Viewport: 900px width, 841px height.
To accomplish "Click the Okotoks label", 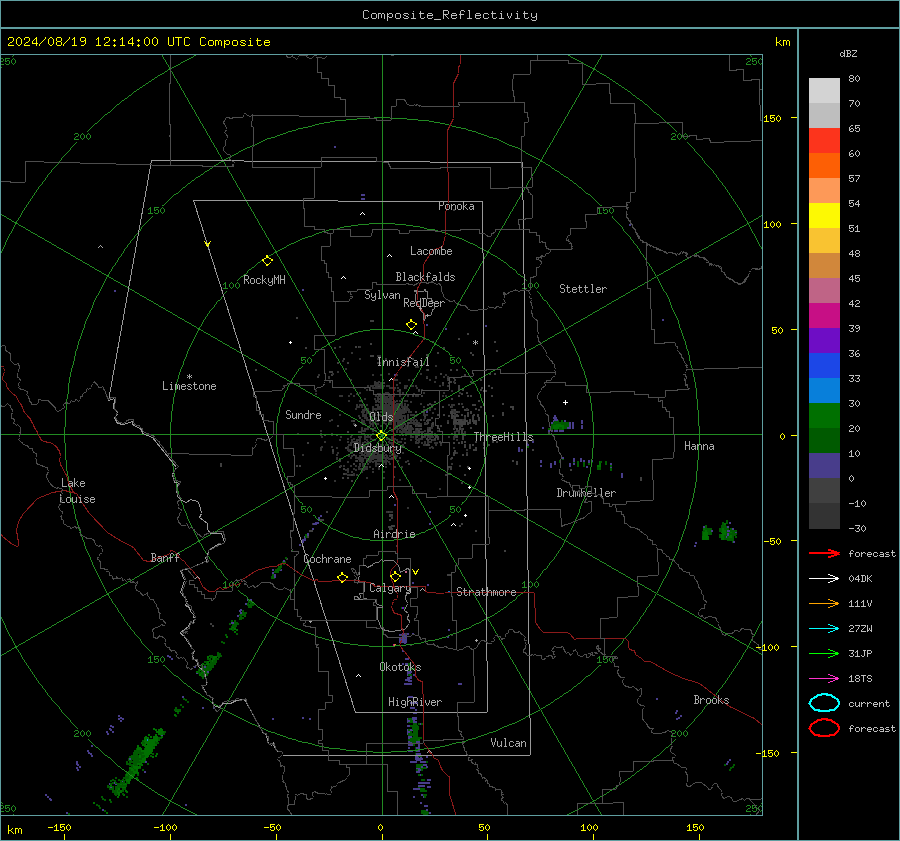I will tap(400, 666).
